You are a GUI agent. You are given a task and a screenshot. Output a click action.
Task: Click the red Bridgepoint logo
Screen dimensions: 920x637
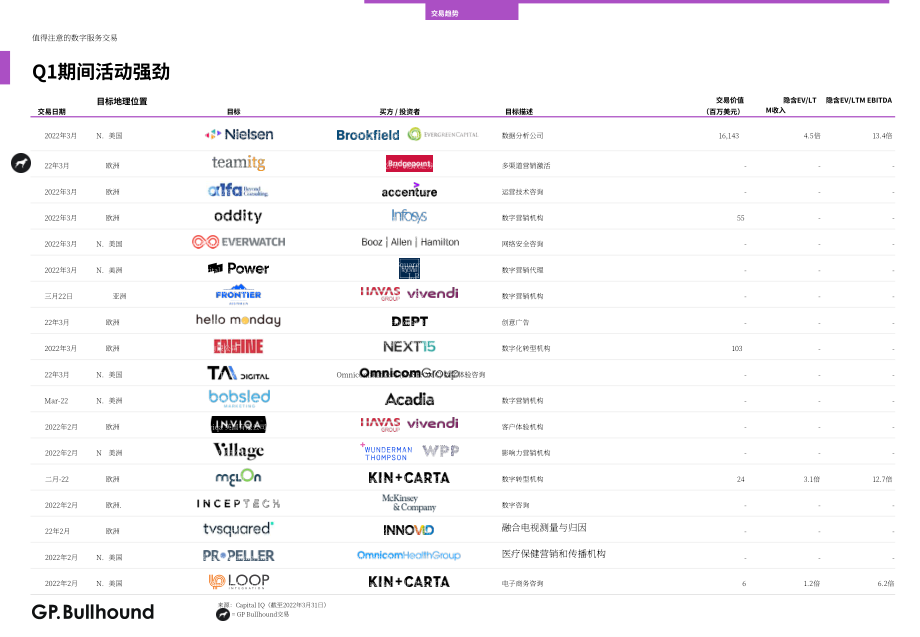(x=410, y=164)
